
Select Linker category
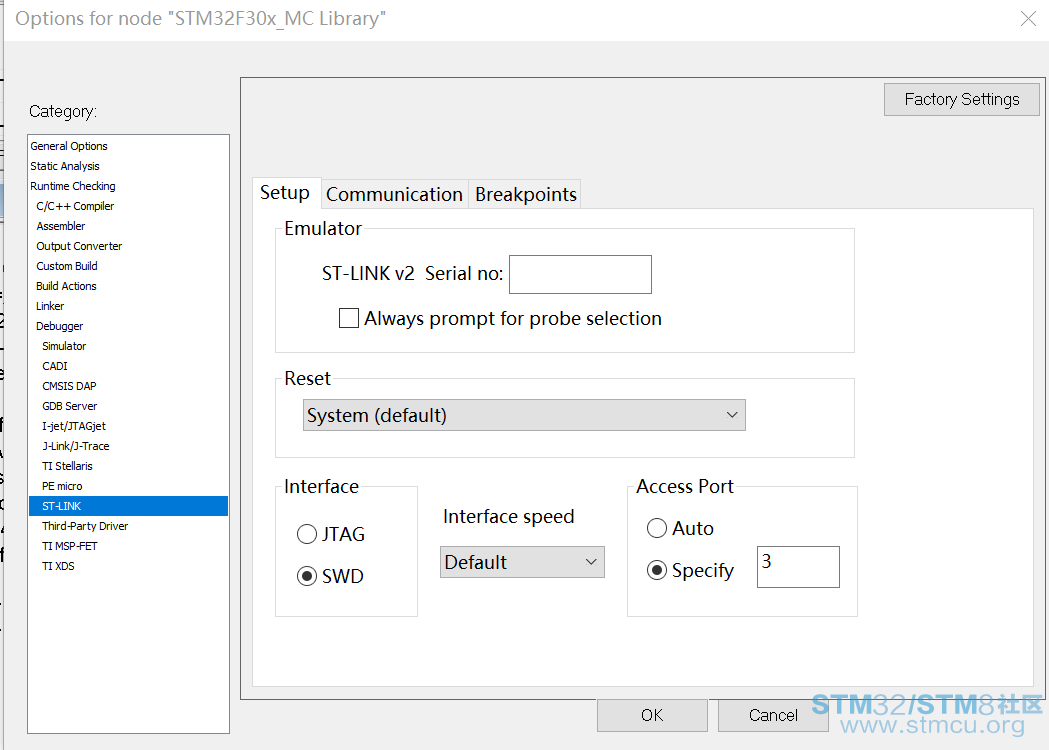pos(128,306)
